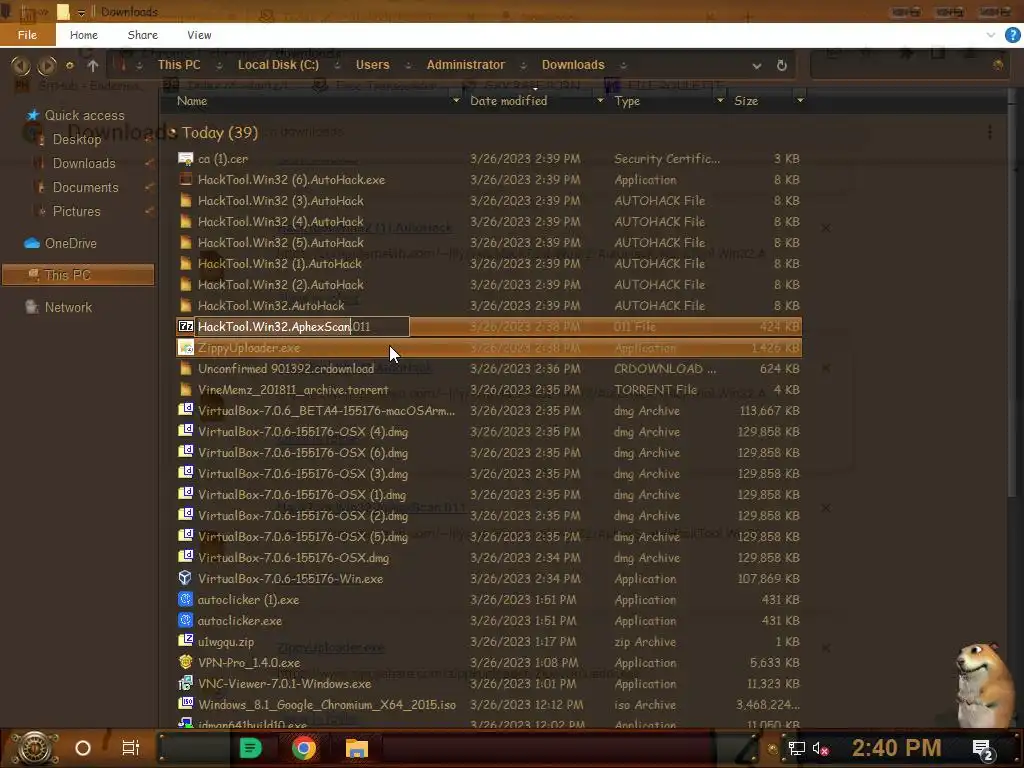Click the VNC-Viewer-7.0.1-Windows.exe icon

(x=185, y=683)
